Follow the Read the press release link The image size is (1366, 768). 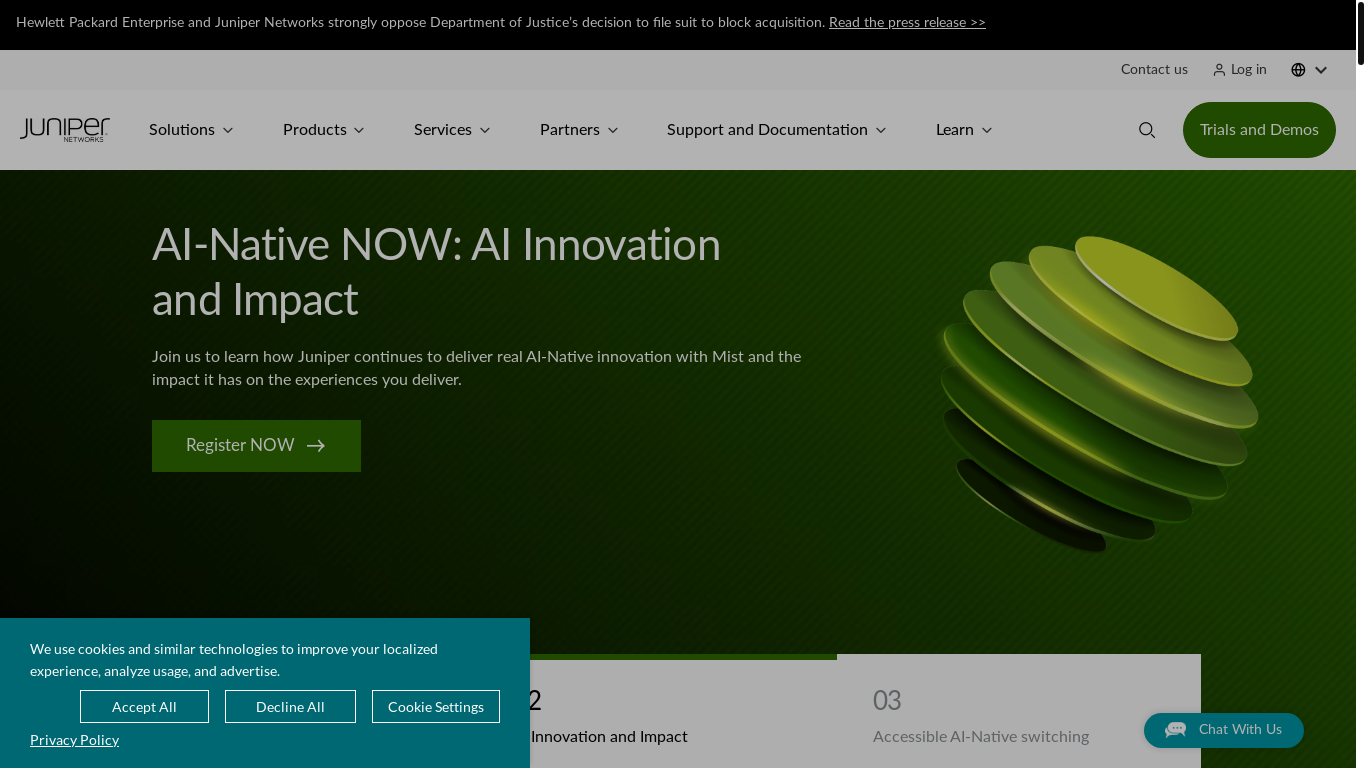tap(907, 22)
